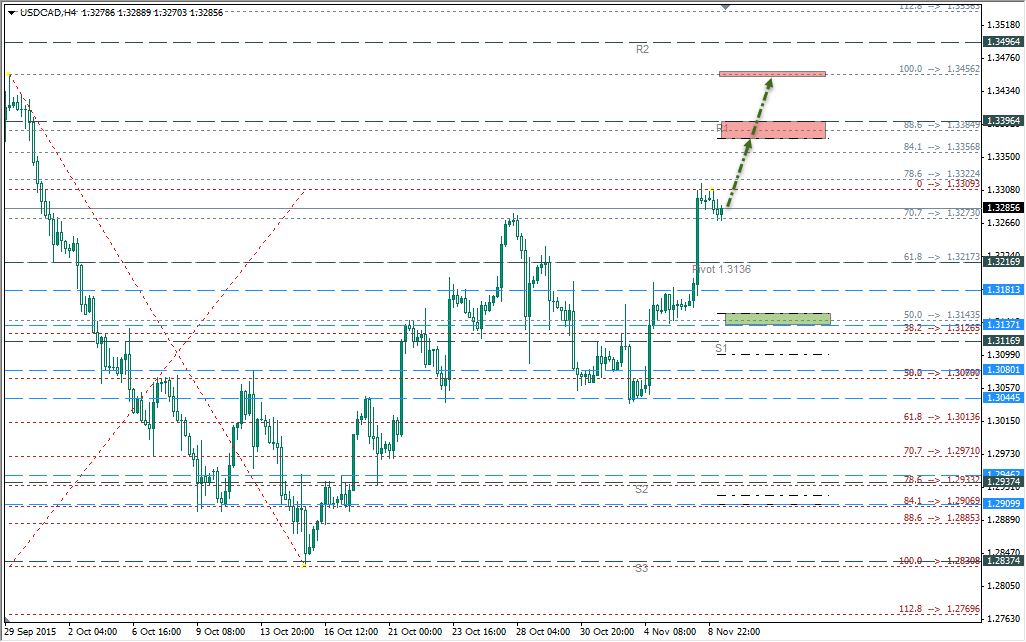
Task: Select the small red rectangle at 100.0 level
Action: click(771, 74)
